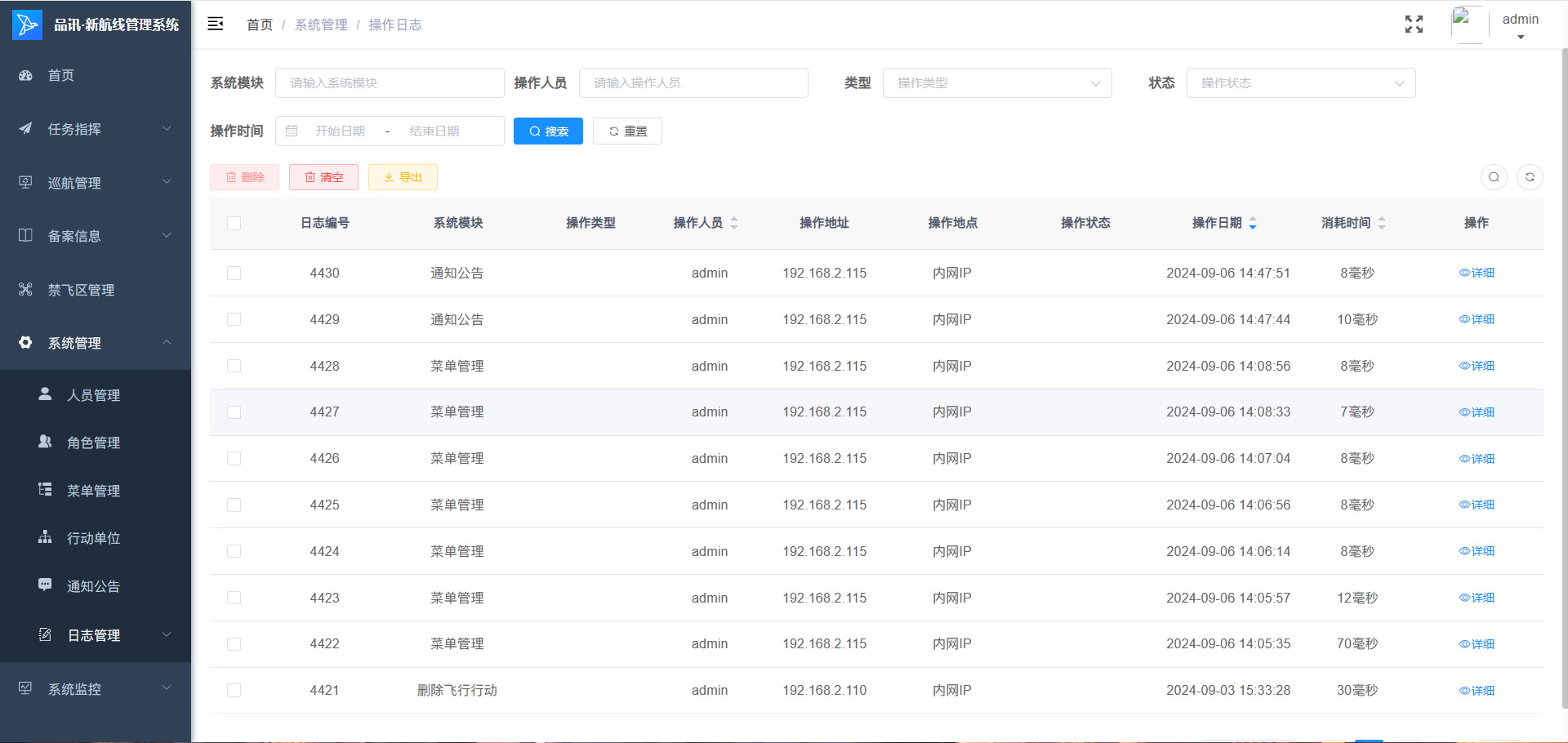Check the row for log 4430
Viewport: 1568px width, 743px height.
pyautogui.click(x=234, y=273)
